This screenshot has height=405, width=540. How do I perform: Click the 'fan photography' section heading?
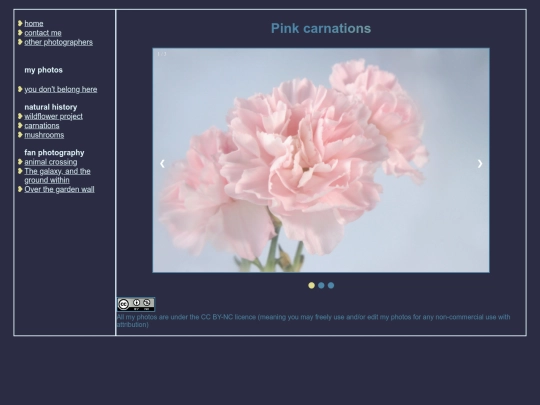54,152
